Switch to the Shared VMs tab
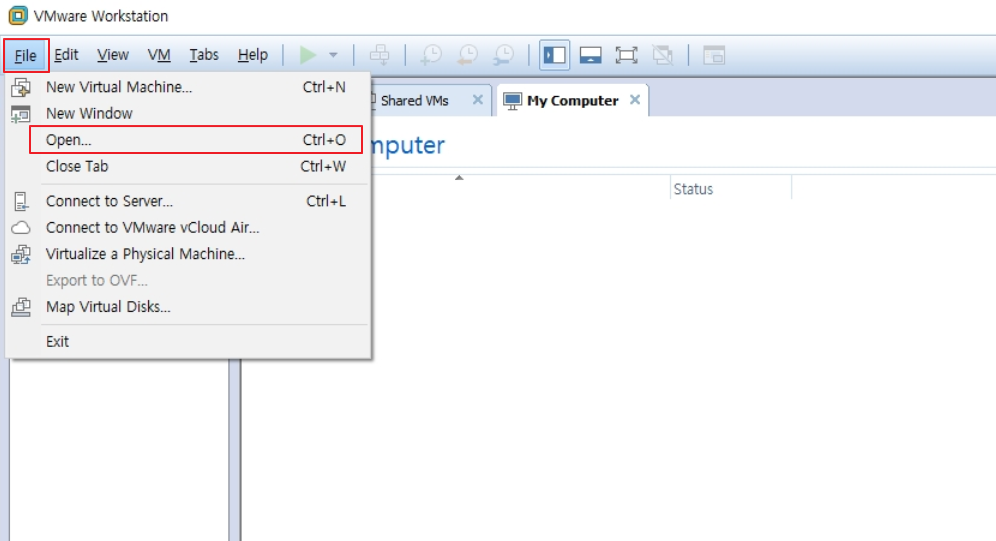The width and height of the screenshot is (996, 541). tap(414, 100)
